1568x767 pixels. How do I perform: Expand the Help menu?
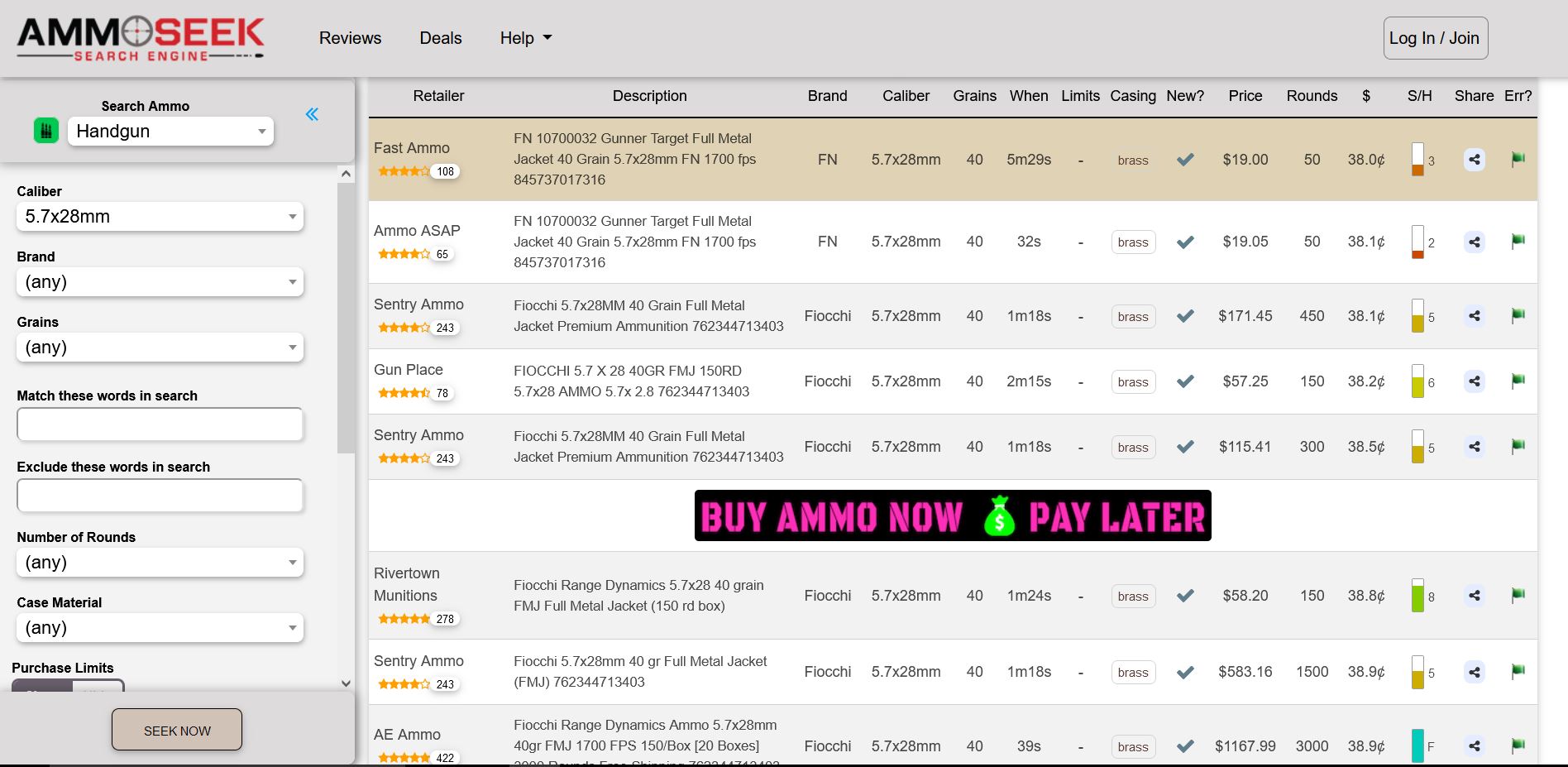coord(525,38)
